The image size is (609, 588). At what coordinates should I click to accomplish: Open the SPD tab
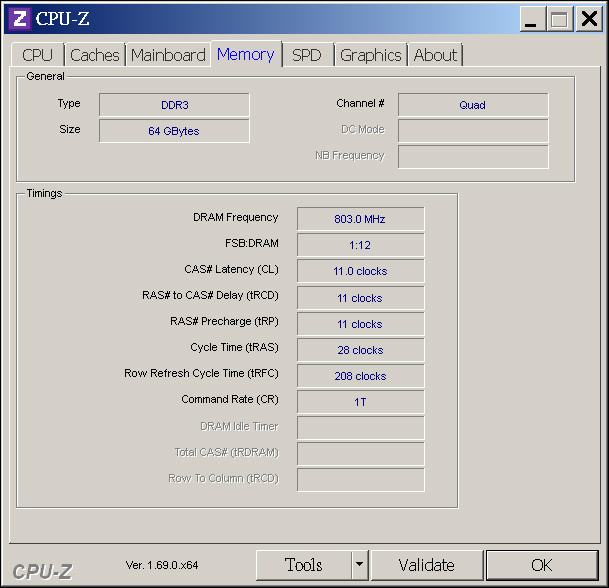[x=307, y=55]
